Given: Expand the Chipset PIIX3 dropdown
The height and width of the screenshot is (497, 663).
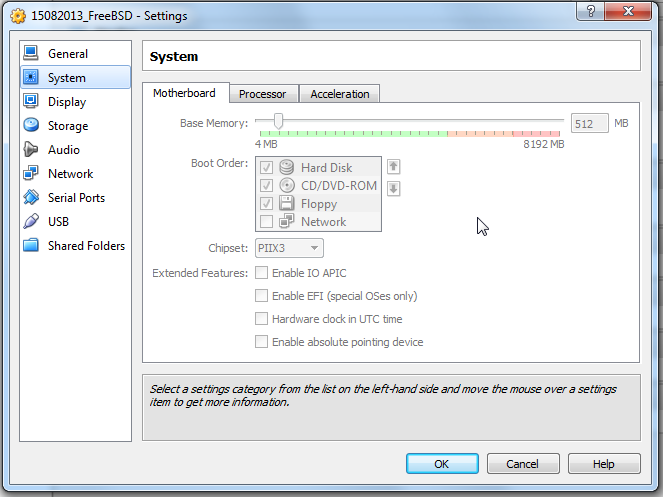Looking at the screenshot, I should coord(290,248).
